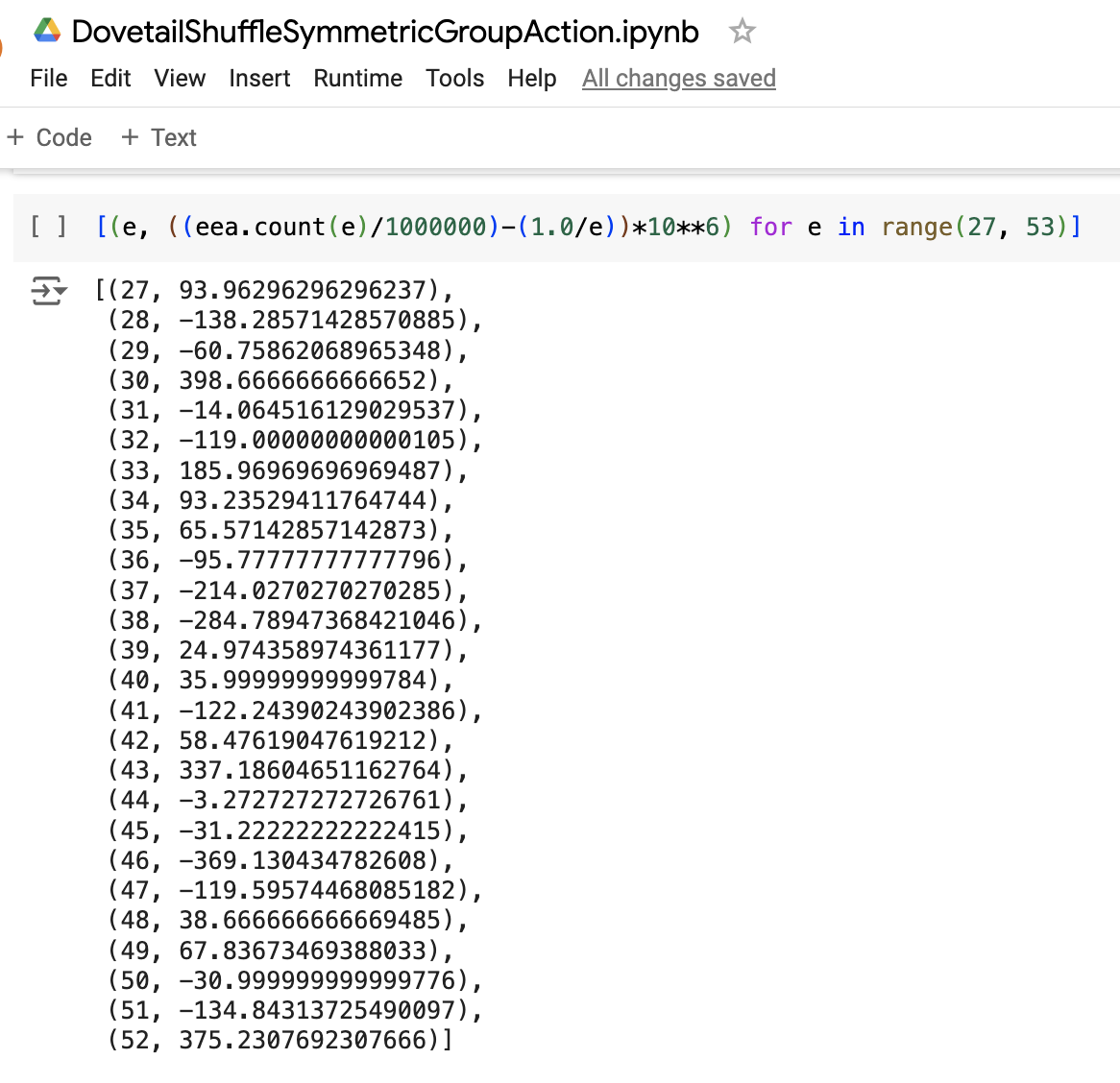
Task: Click the last output row for 52
Action: coord(279,1040)
